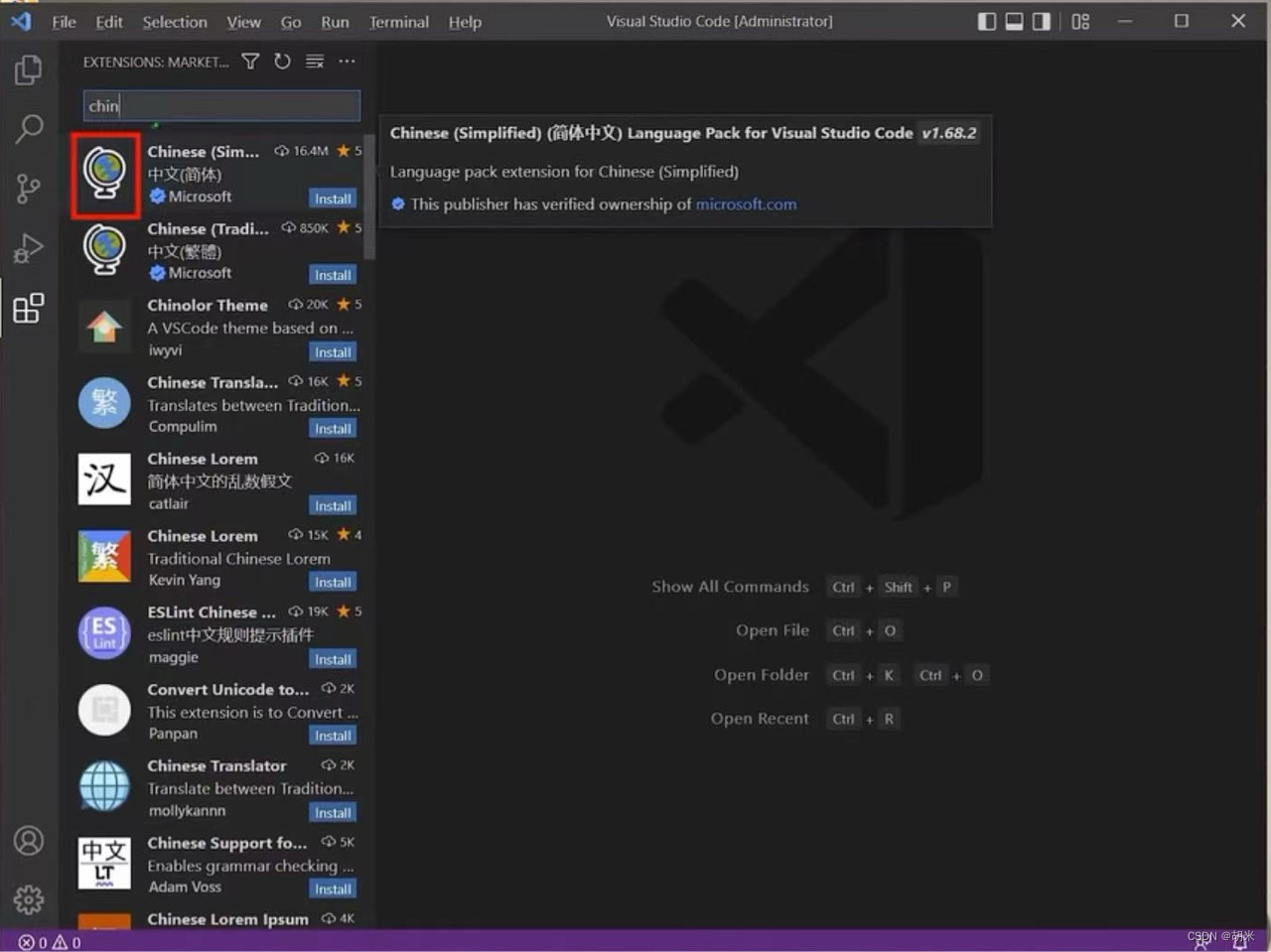Install Chinese Lorem by catlair
This screenshot has height=952, width=1271.
[x=333, y=505]
